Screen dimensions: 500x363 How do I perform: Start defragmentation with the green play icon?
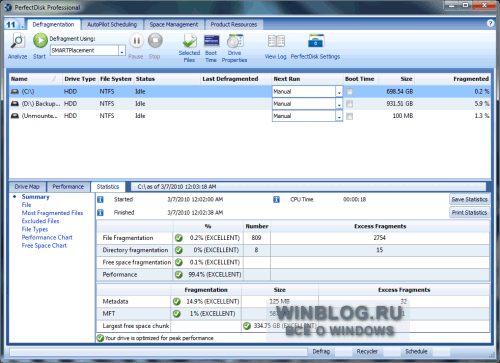tap(40, 41)
